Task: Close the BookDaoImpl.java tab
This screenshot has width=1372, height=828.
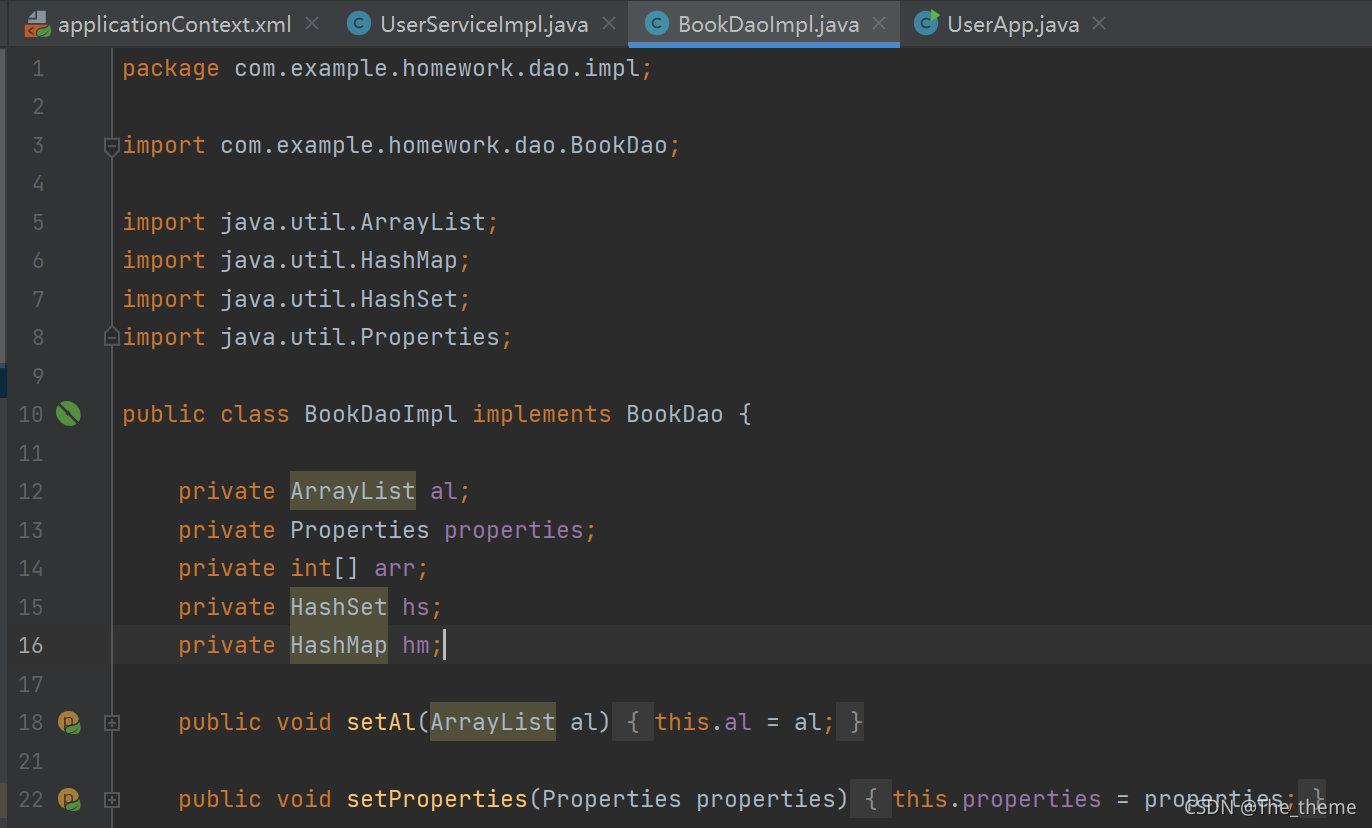Action: coord(879,23)
